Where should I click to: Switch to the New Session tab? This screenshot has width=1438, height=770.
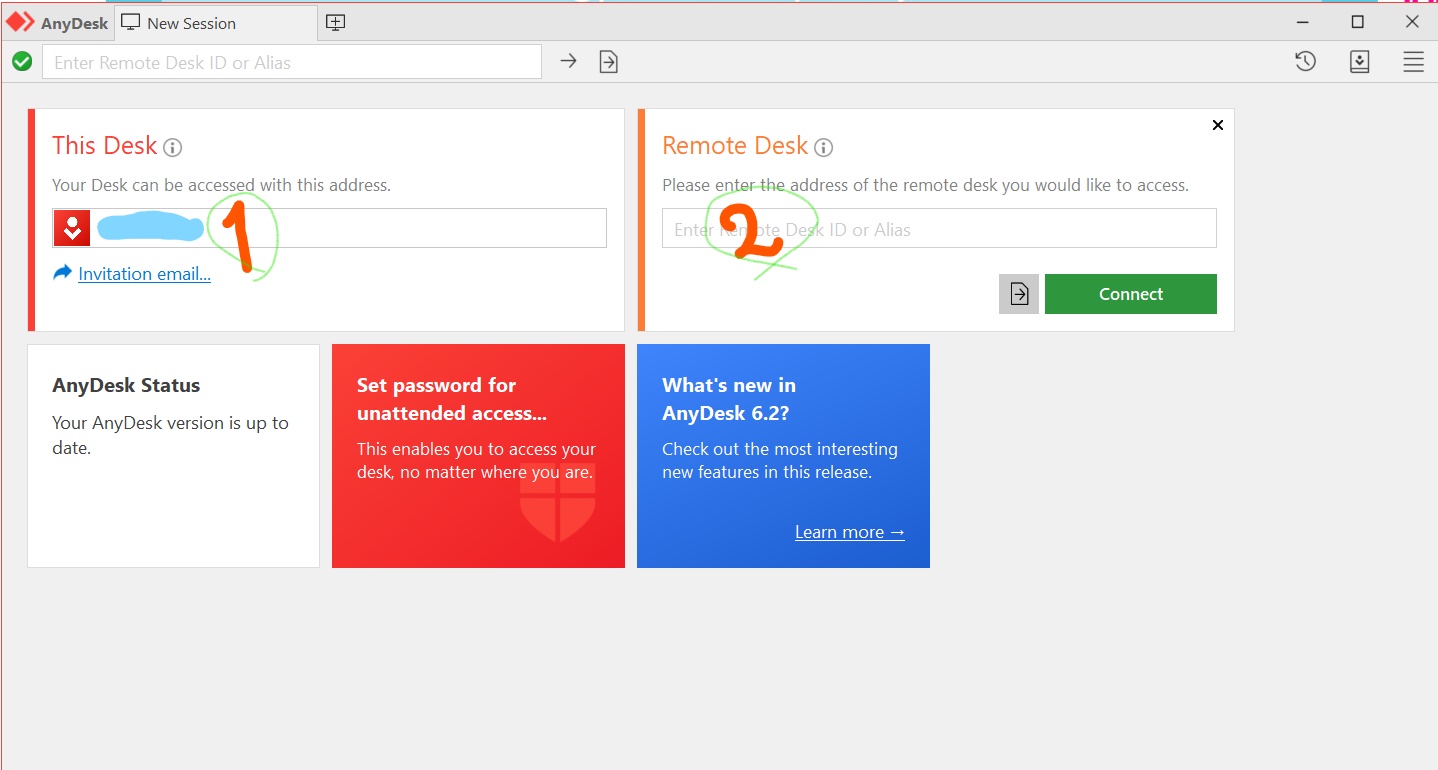tap(216, 23)
